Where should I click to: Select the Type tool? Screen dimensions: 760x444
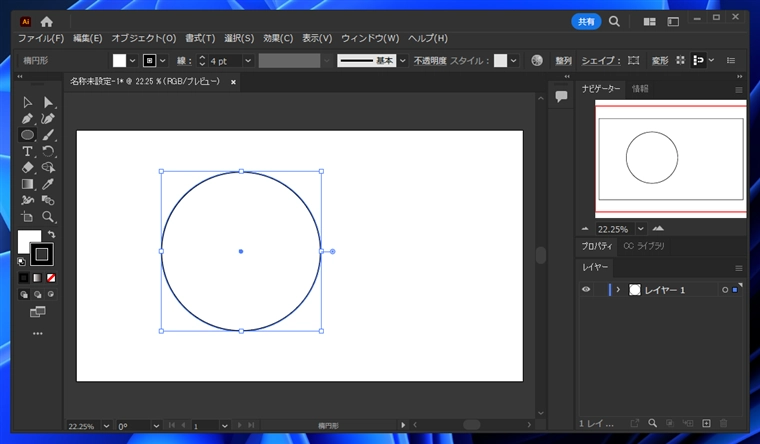click(27, 151)
